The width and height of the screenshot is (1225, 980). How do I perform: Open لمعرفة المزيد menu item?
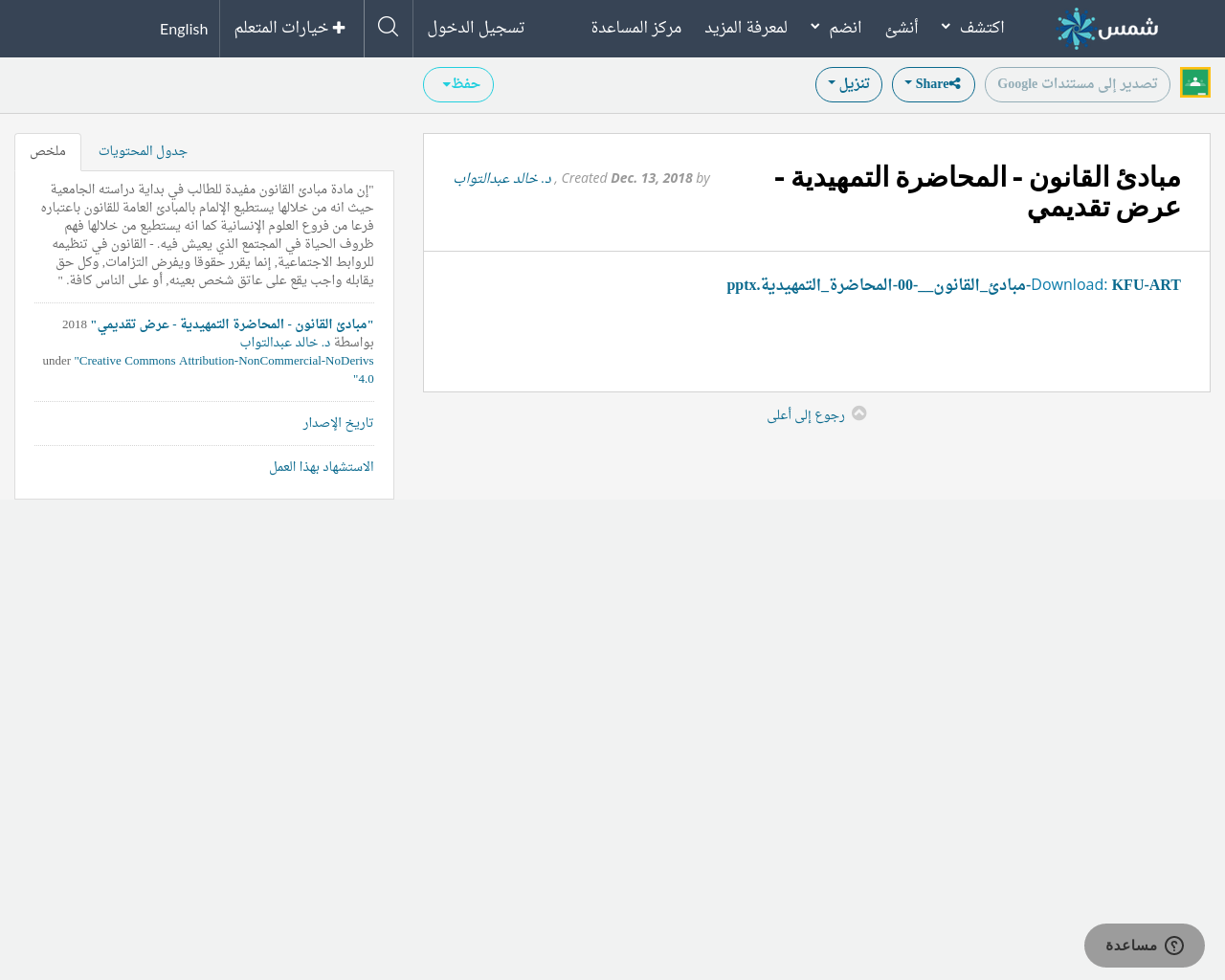pyautogui.click(x=746, y=28)
